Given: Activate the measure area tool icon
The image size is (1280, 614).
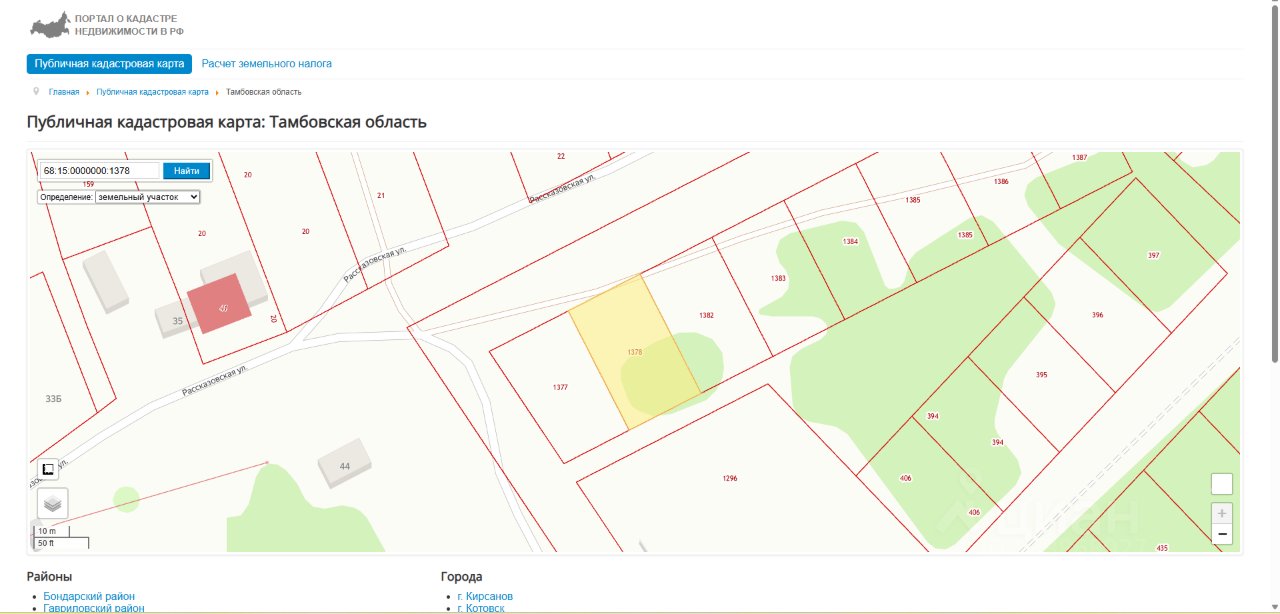Looking at the screenshot, I should tap(48, 468).
